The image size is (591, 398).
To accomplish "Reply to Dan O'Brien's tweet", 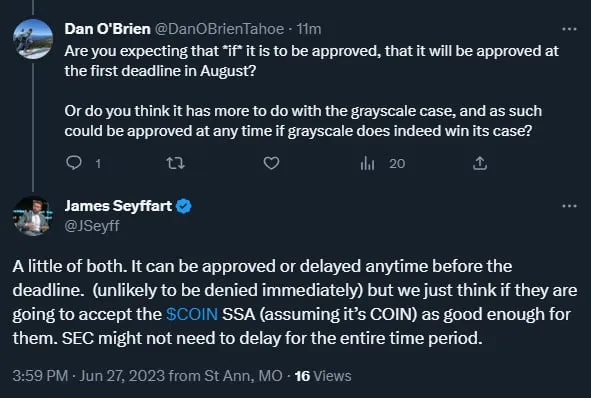I will click(74, 163).
